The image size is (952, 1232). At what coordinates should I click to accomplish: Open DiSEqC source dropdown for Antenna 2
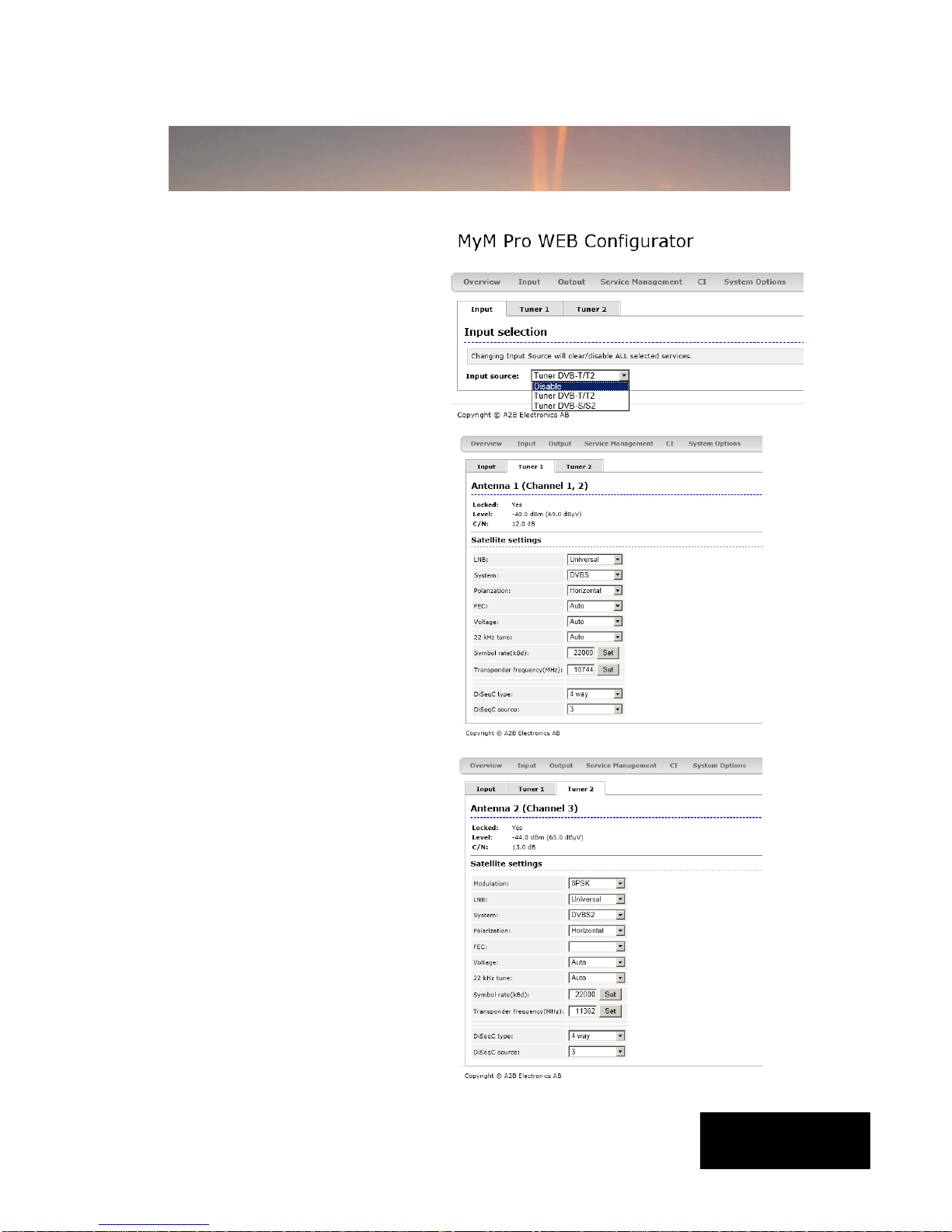point(597,1052)
